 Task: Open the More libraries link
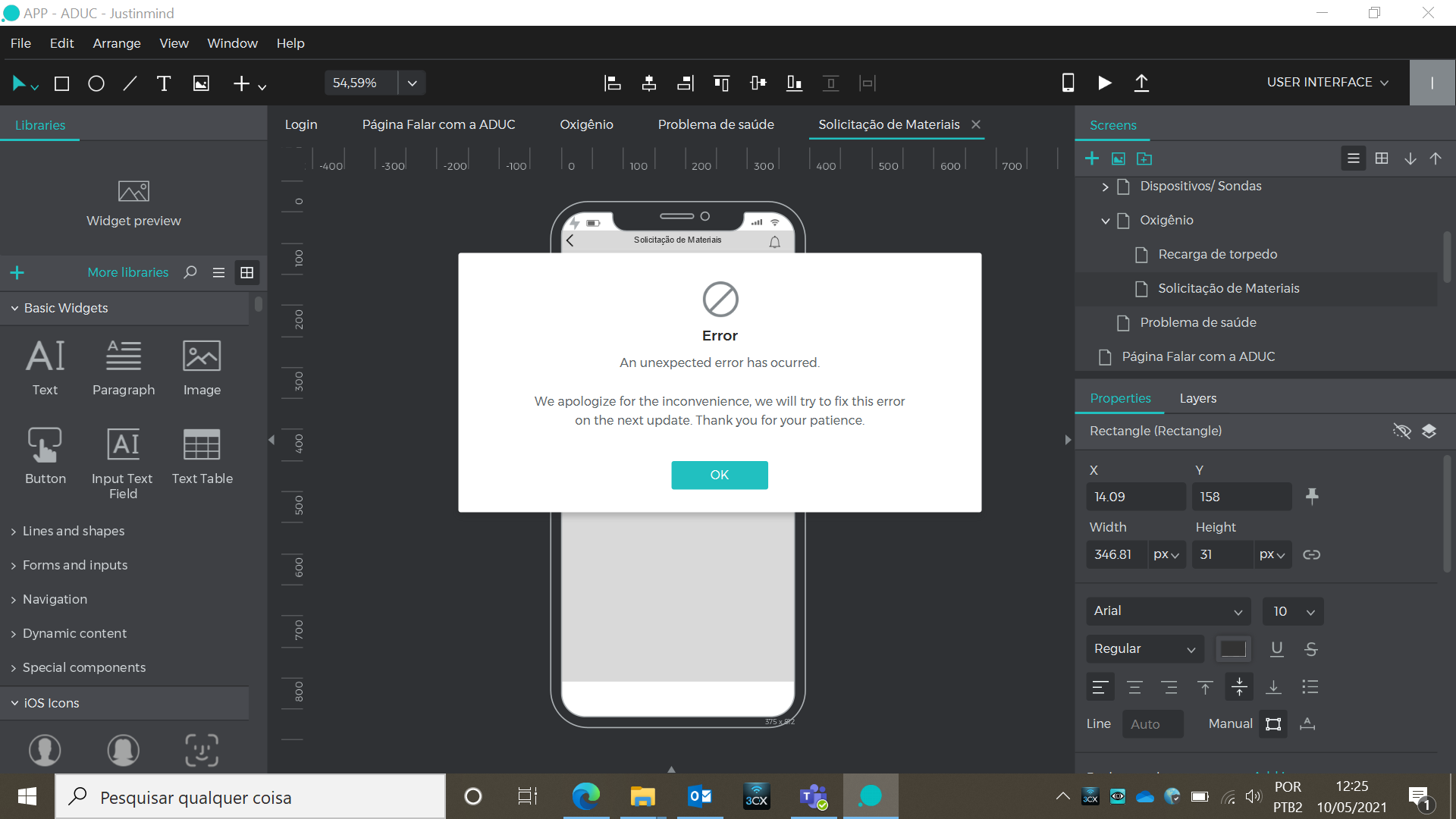click(128, 272)
